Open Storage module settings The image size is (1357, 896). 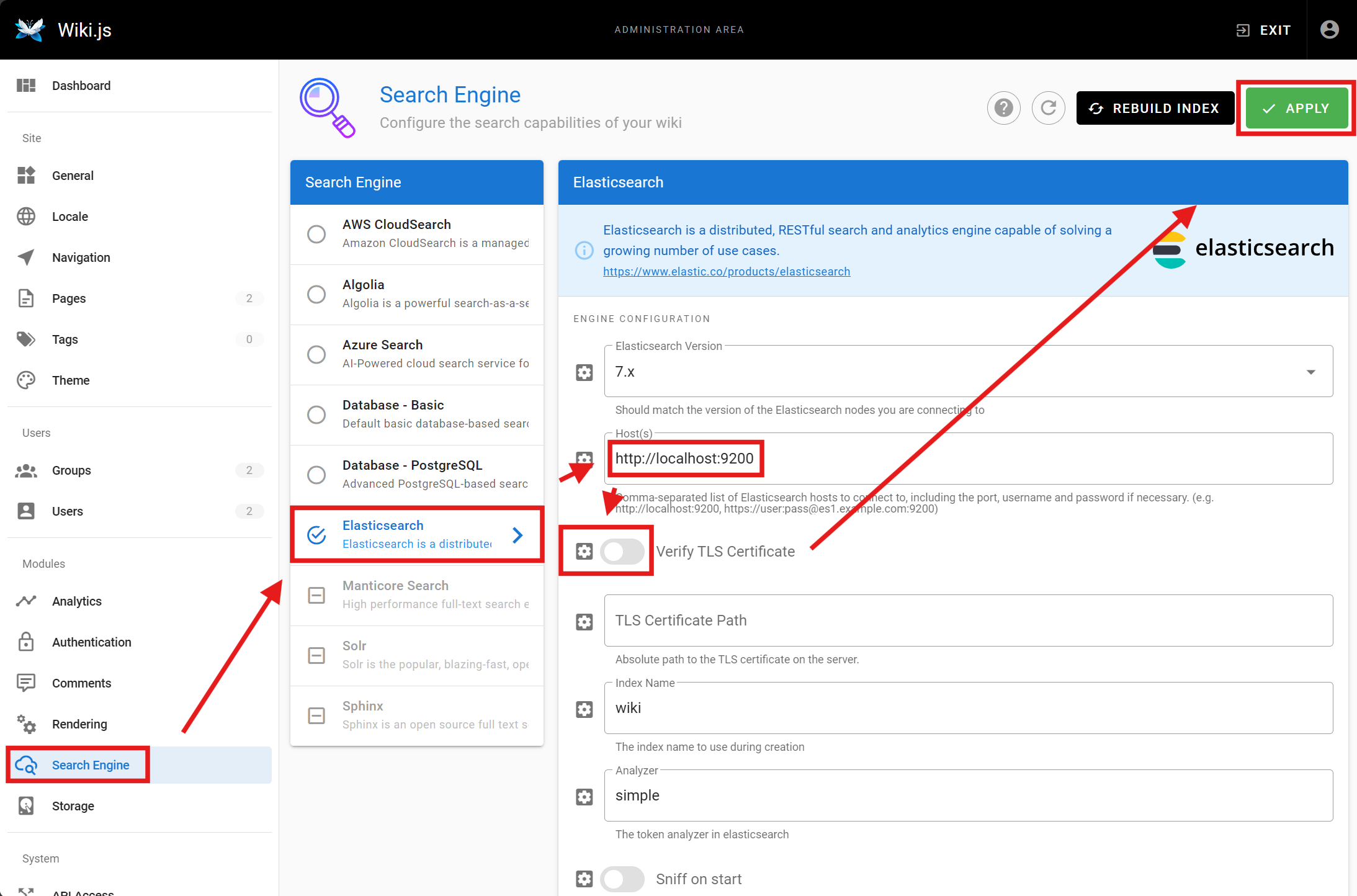139,806
